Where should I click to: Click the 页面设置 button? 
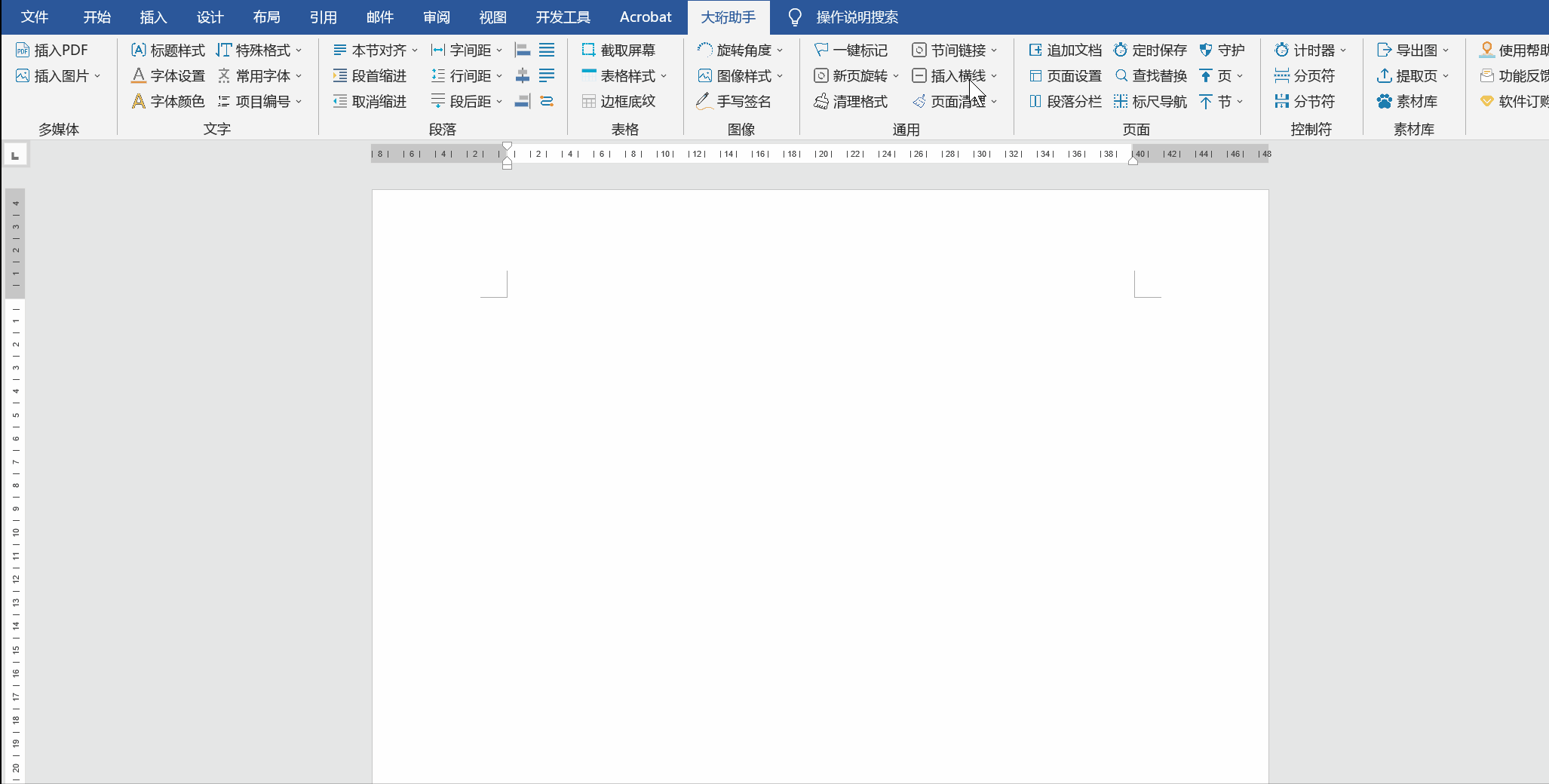pos(1066,76)
